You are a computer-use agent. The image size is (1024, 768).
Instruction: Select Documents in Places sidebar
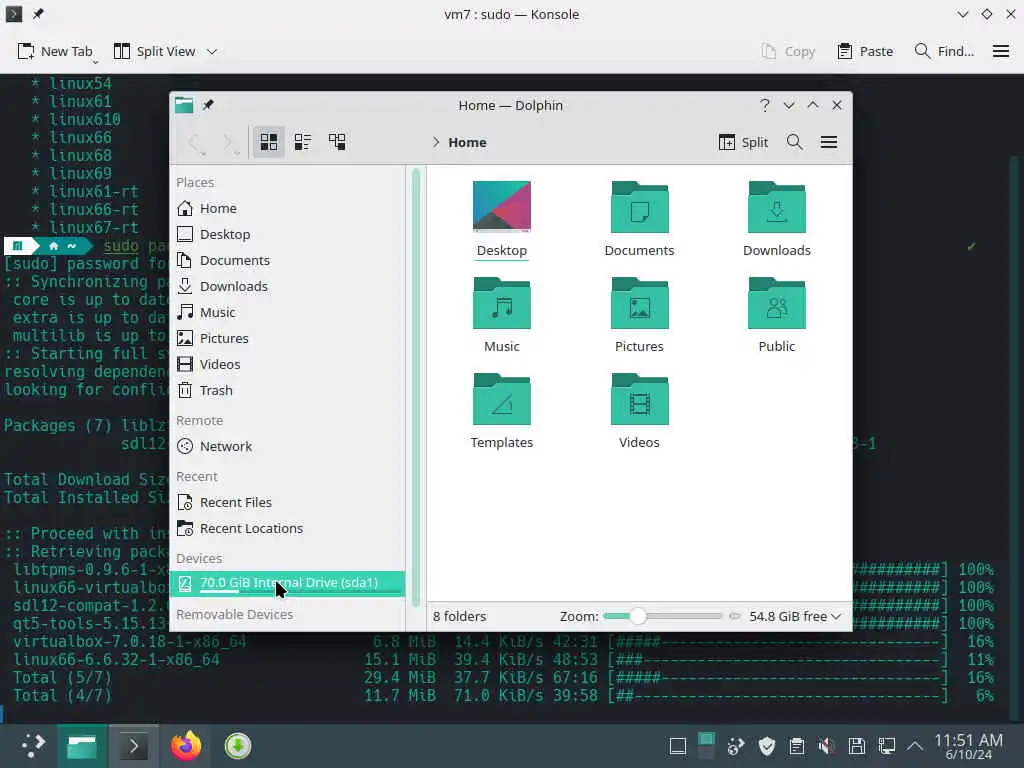[x=287, y=261]
